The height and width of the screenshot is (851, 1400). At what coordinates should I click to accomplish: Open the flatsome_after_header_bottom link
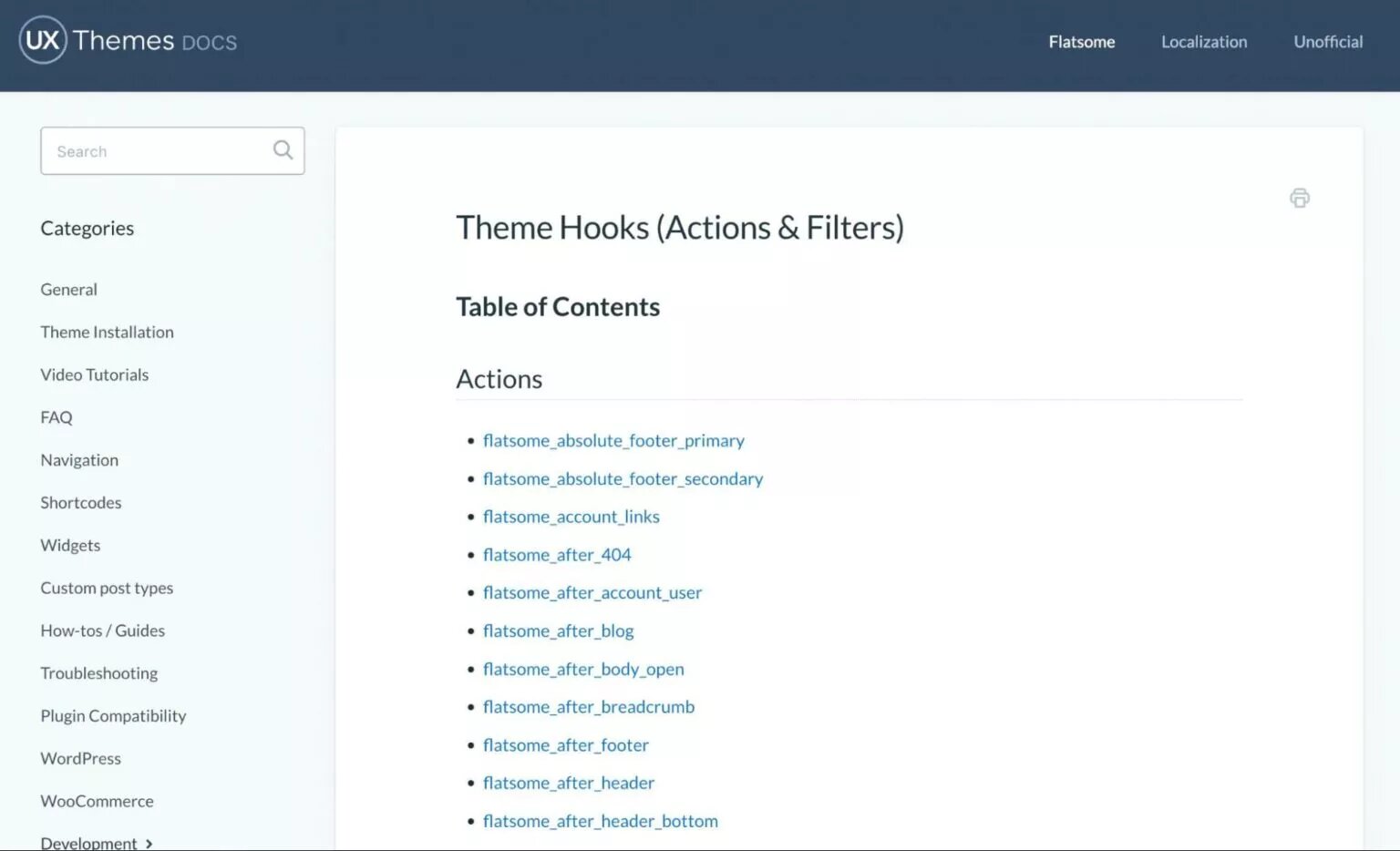point(601,820)
